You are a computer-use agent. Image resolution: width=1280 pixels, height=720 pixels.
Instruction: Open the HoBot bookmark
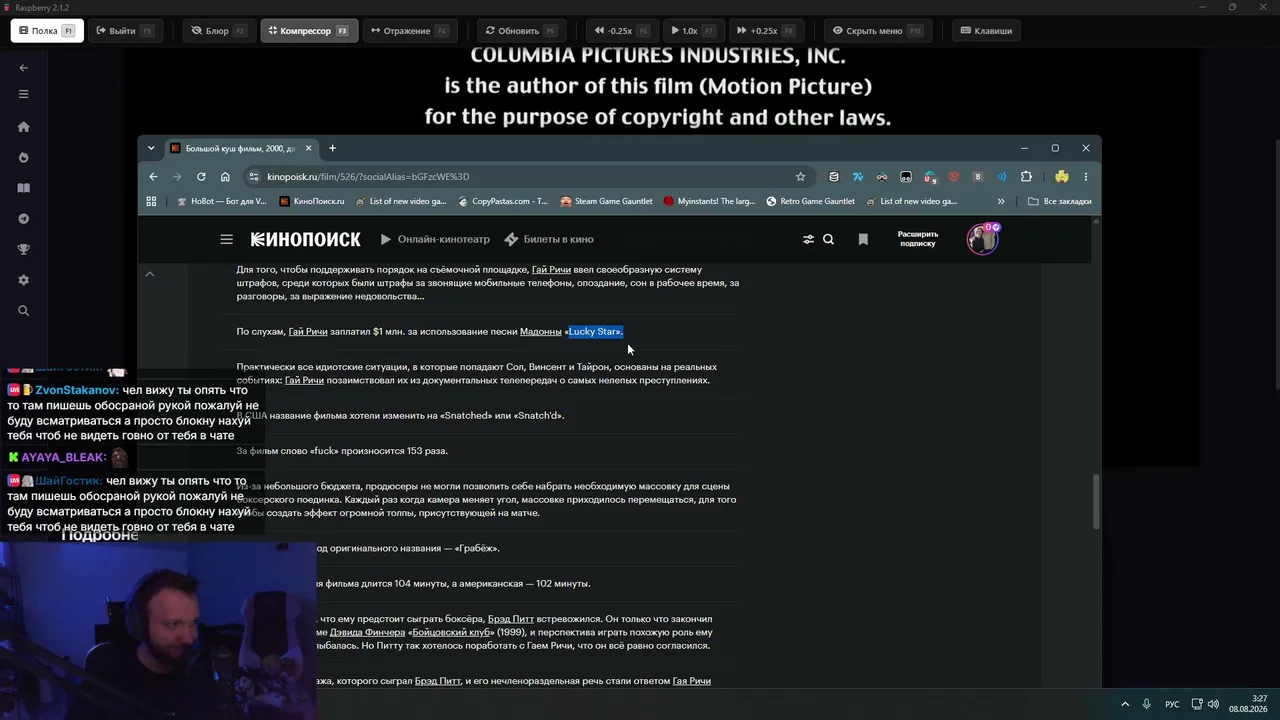[x=221, y=201]
